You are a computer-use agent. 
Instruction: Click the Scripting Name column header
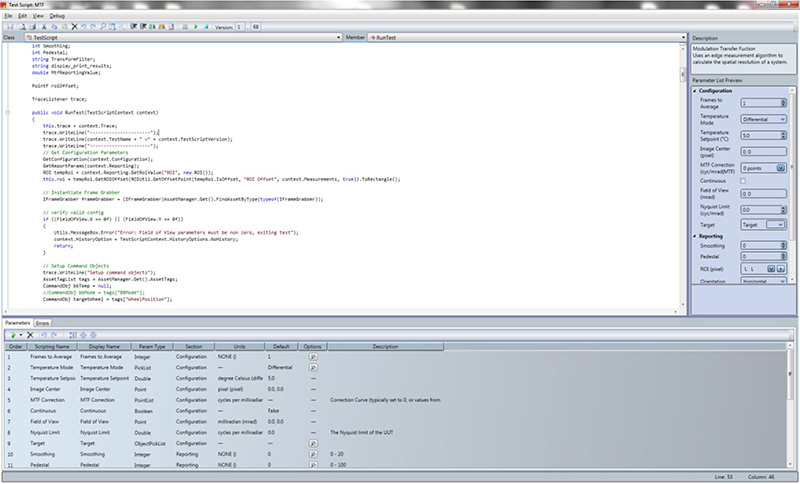(x=50, y=345)
